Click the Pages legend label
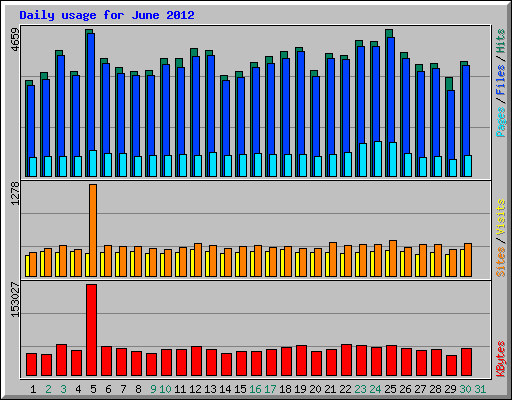Image resolution: width=512 pixels, height=400 pixels. 500,122
